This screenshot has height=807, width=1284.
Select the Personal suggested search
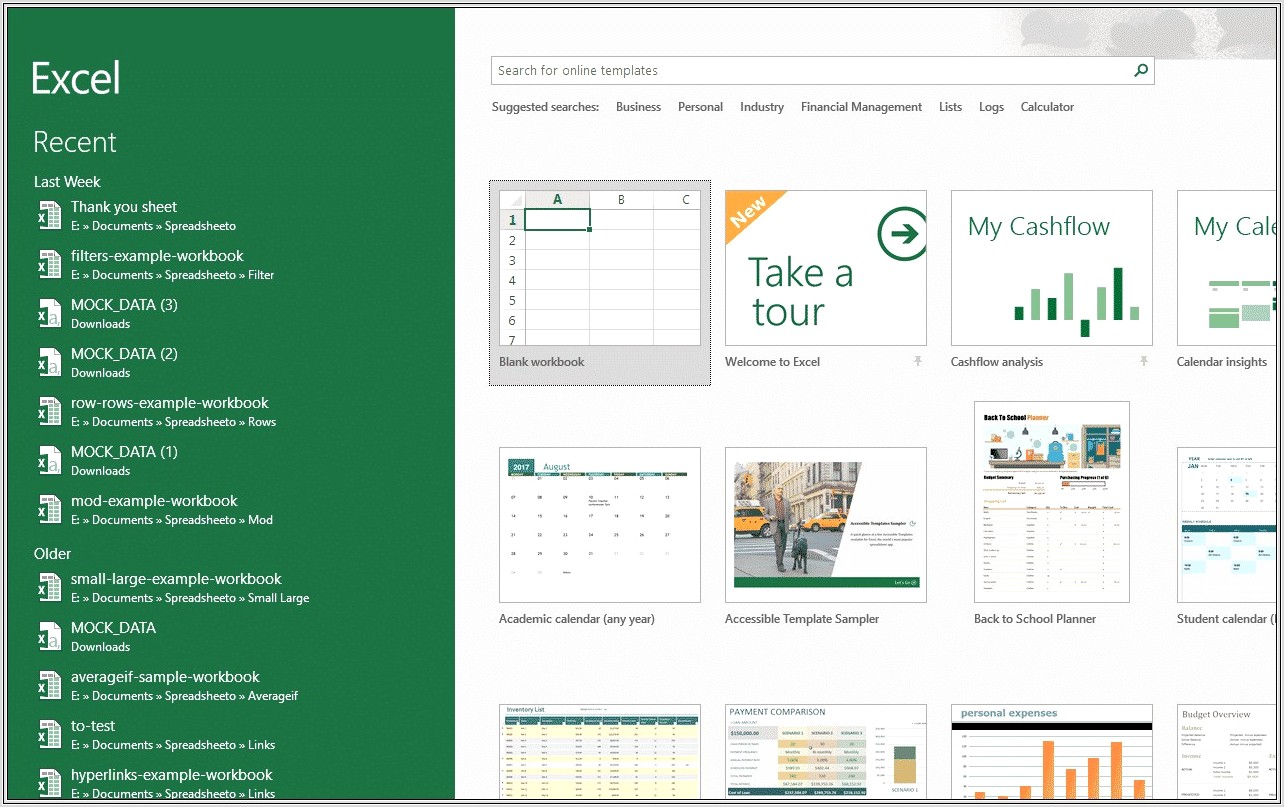click(x=700, y=107)
